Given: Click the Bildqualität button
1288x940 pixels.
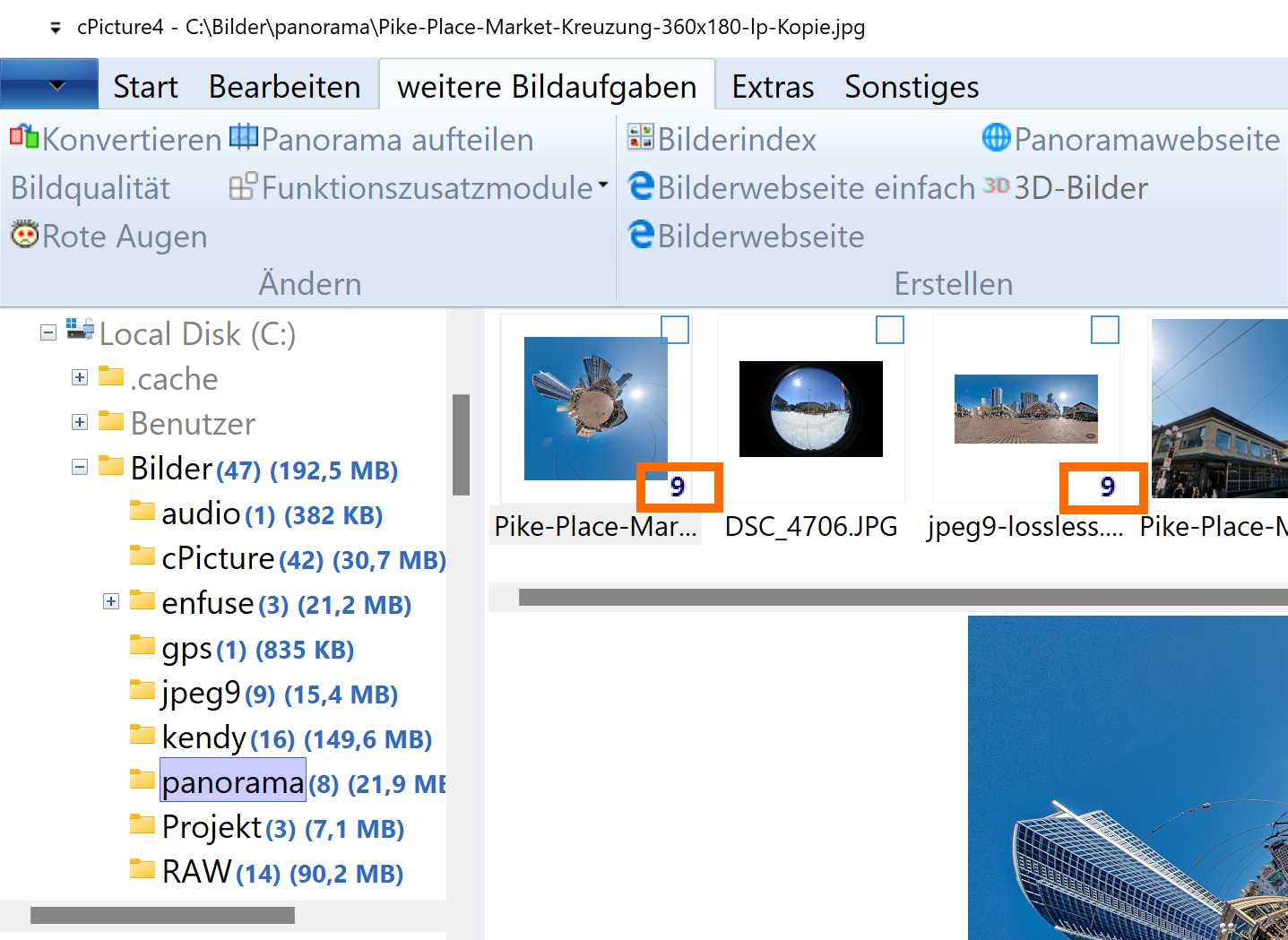Looking at the screenshot, I should pyautogui.click(x=91, y=188).
